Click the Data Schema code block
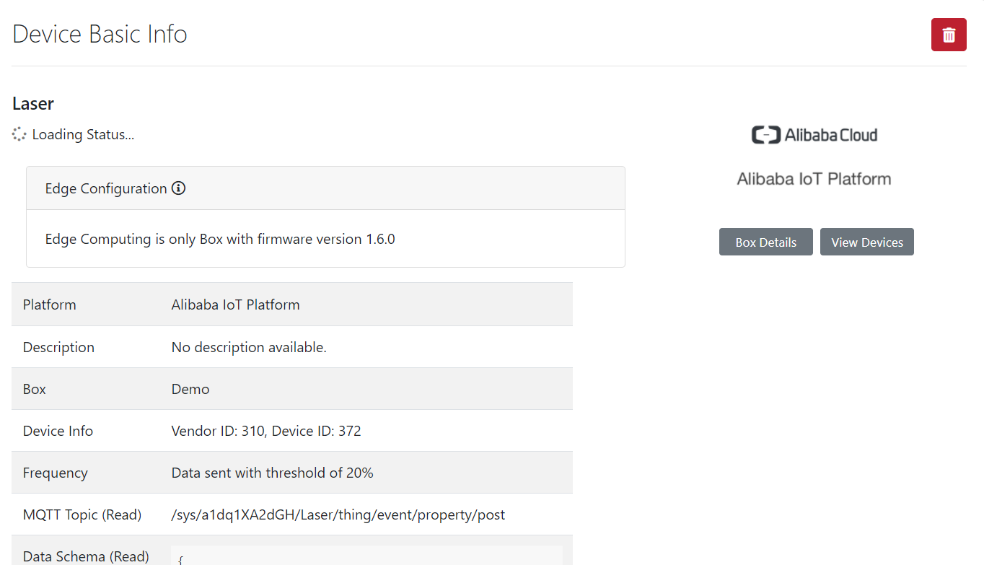This screenshot has height=565, width=984. coord(366,556)
